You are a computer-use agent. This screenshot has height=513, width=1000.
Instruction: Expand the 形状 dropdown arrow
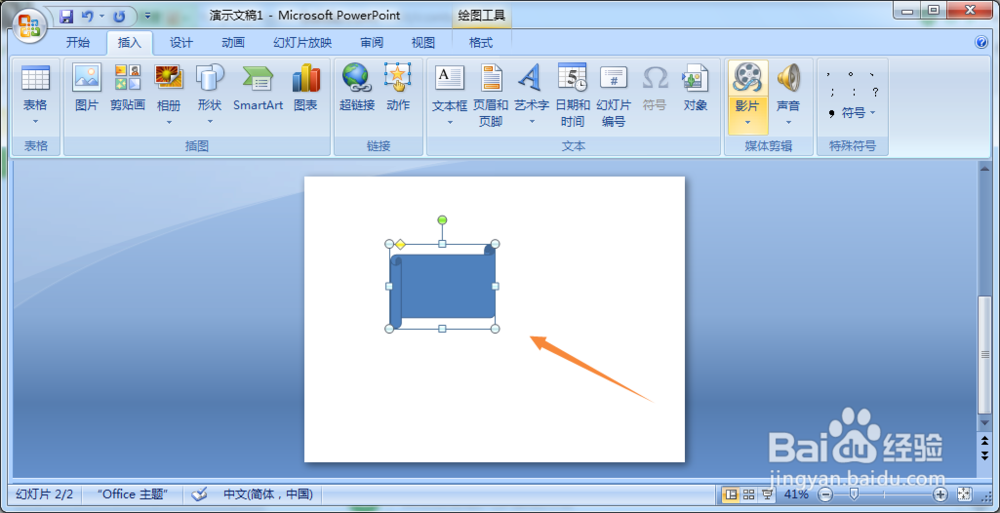(x=210, y=121)
